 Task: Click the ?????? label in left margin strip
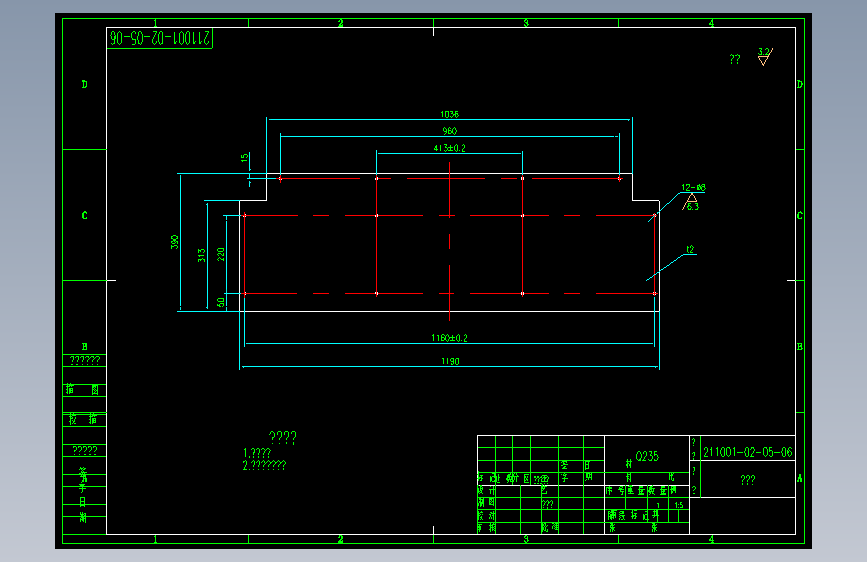[x=85, y=360]
